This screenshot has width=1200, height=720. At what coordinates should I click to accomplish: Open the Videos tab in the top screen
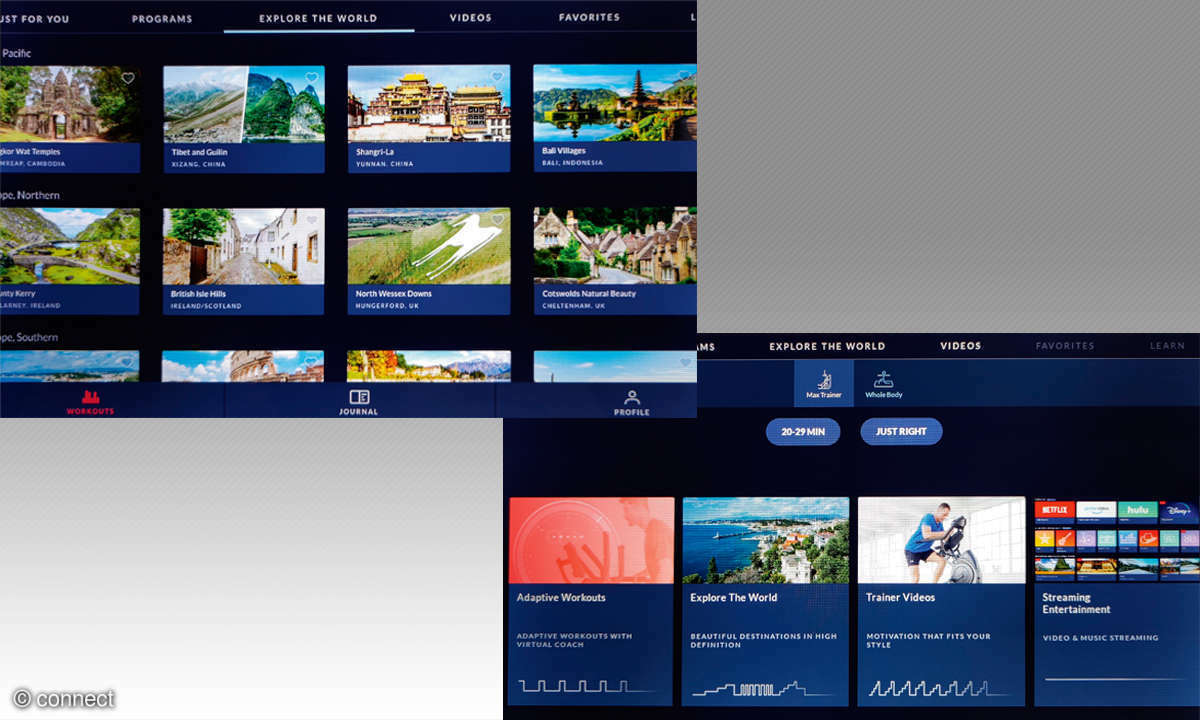[x=471, y=18]
